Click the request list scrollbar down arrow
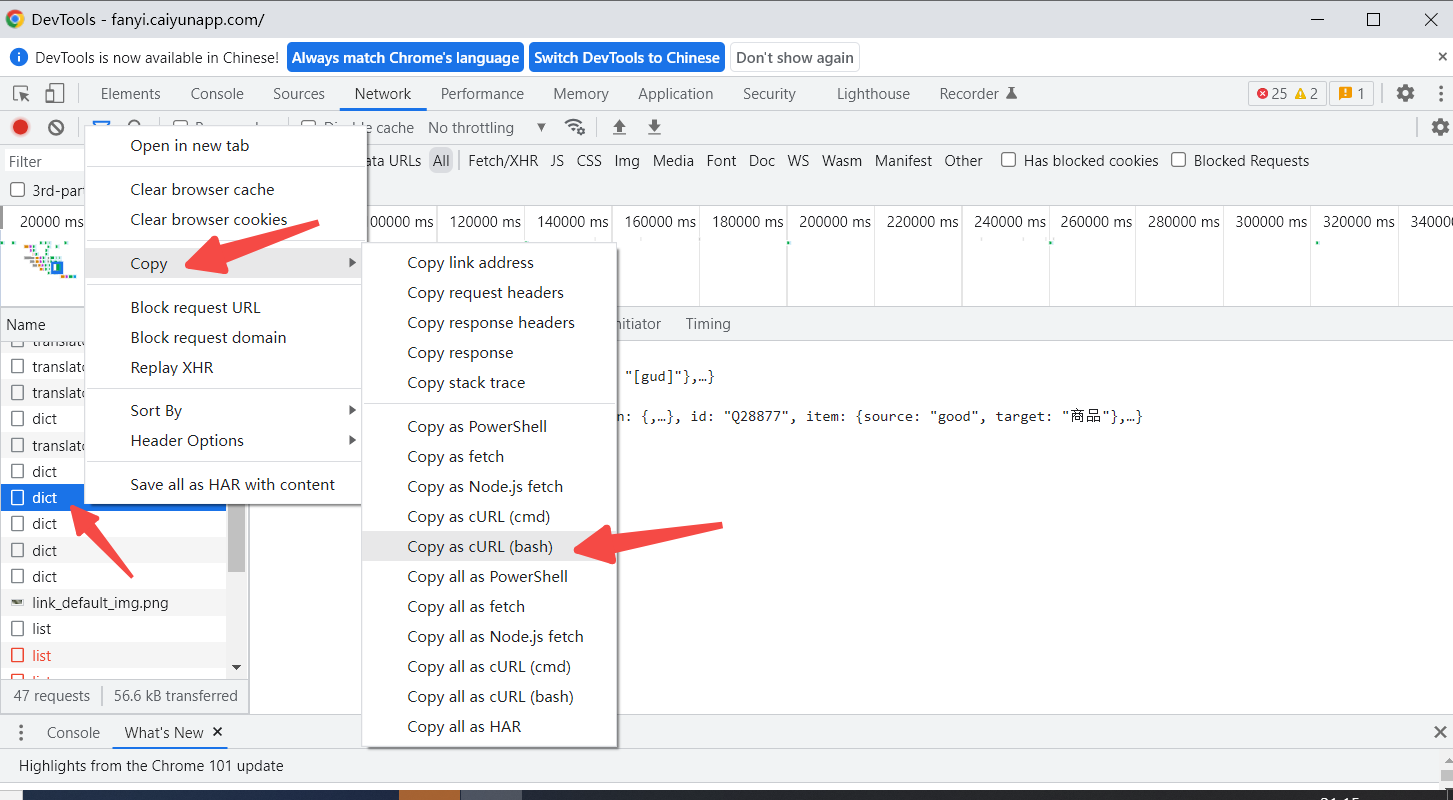Screen dimensions: 1453x800 [x=237, y=667]
